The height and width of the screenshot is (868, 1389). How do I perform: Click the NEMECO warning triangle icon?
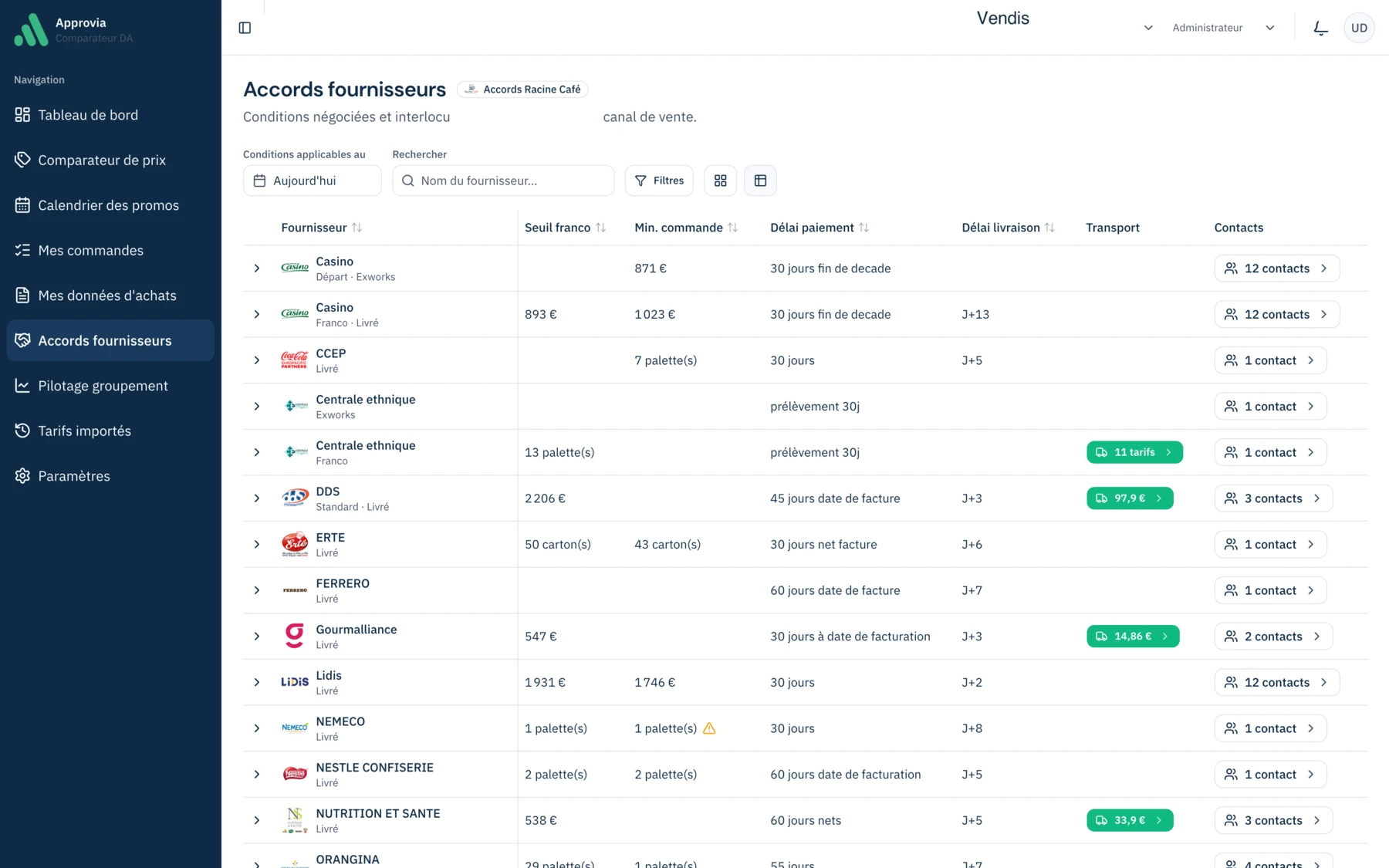tap(709, 728)
